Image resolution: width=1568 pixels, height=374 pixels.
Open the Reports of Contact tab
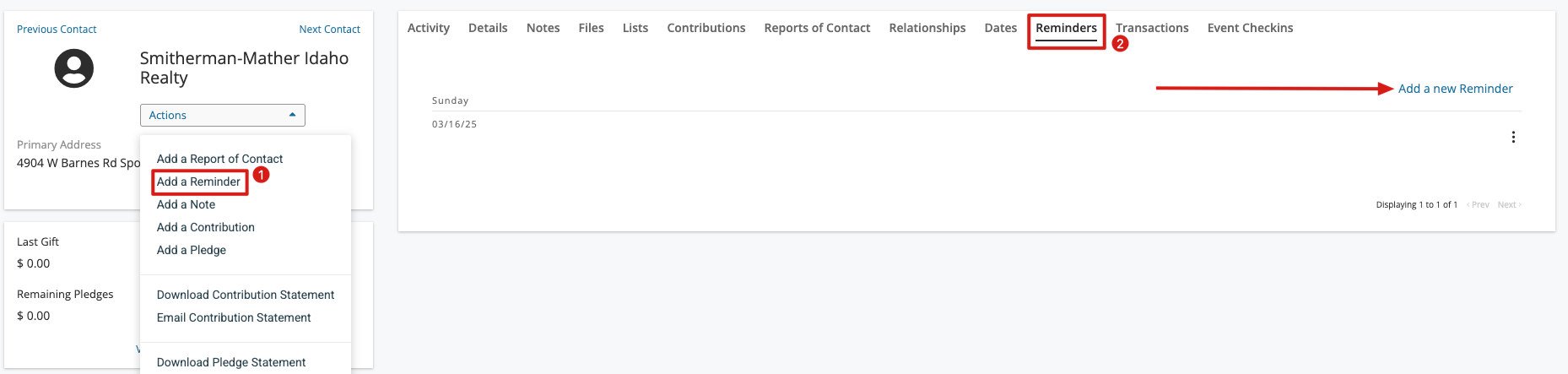(817, 28)
